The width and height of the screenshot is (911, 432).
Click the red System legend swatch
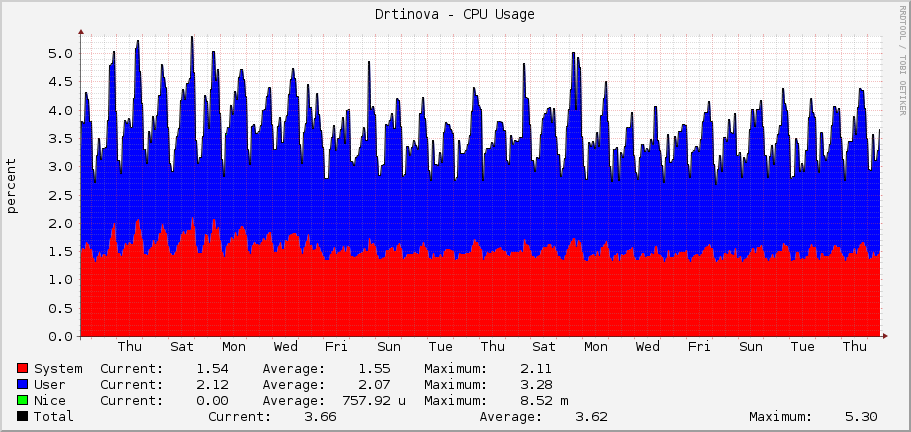coord(23,369)
